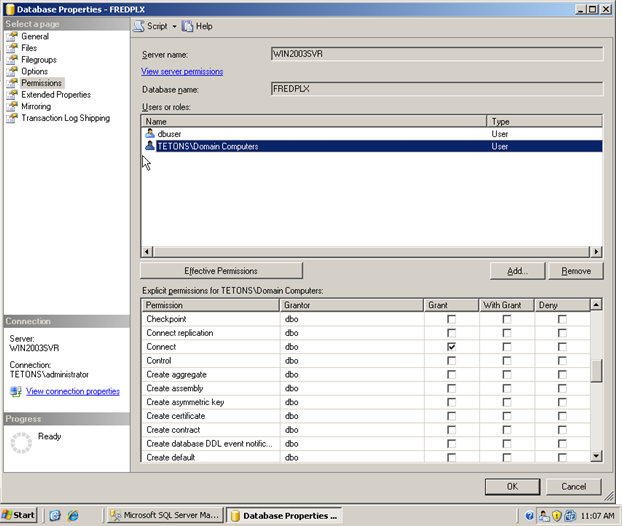
Task: Click the Remove button
Action: point(576,271)
